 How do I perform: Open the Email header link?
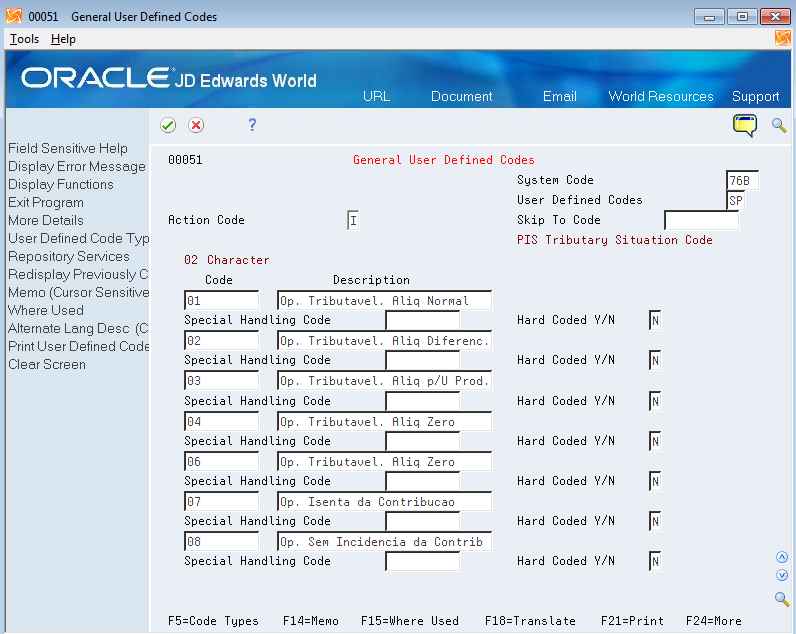pyautogui.click(x=559, y=96)
